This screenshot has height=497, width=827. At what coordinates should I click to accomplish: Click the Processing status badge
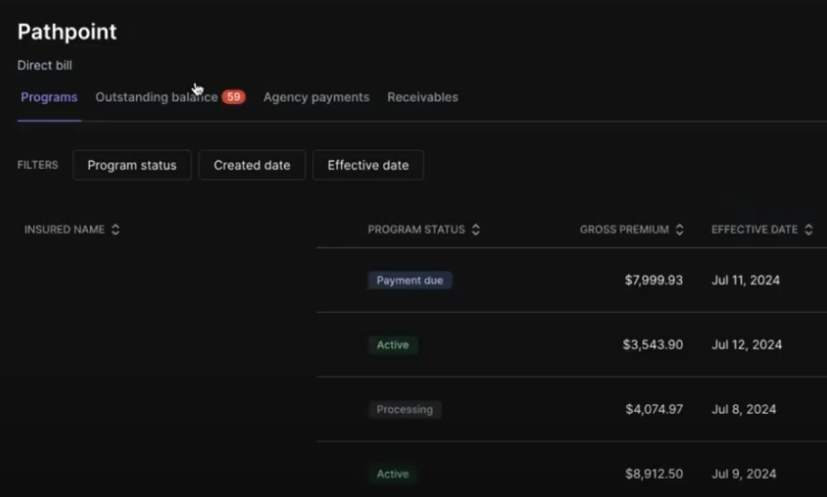point(404,410)
